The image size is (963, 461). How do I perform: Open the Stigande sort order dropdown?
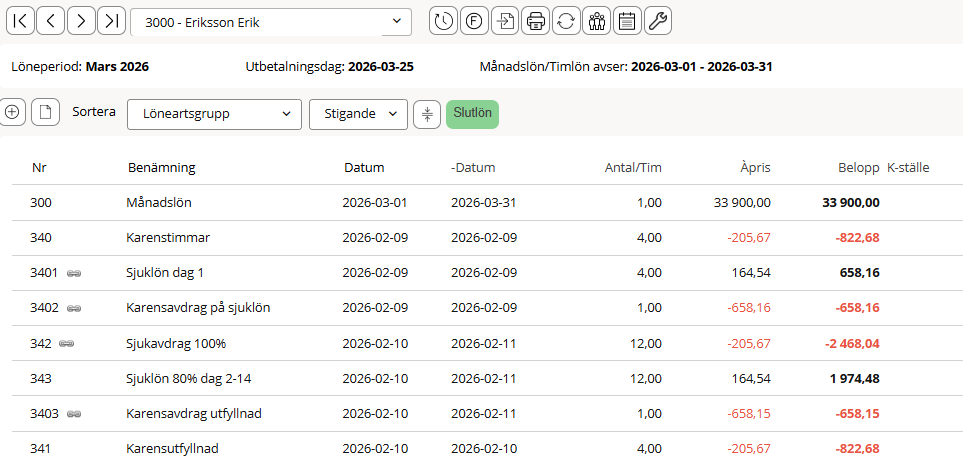(358, 114)
